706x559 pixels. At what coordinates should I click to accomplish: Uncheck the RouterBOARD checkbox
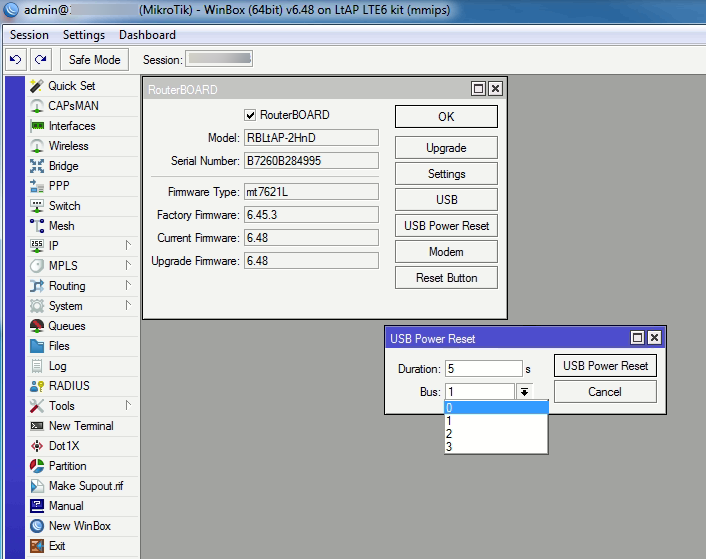pos(250,115)
